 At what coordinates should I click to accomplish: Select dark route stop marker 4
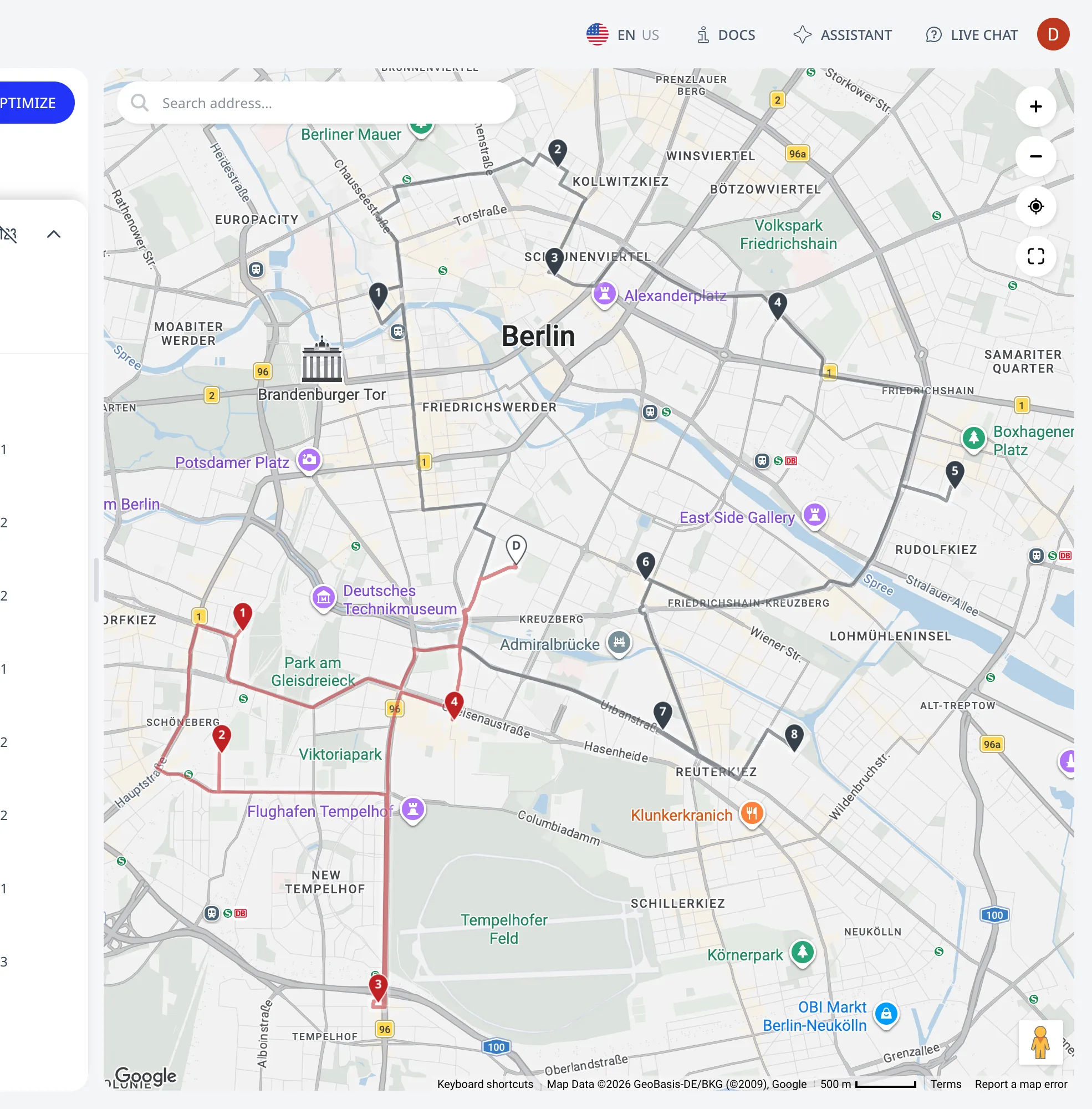[777, 304]
